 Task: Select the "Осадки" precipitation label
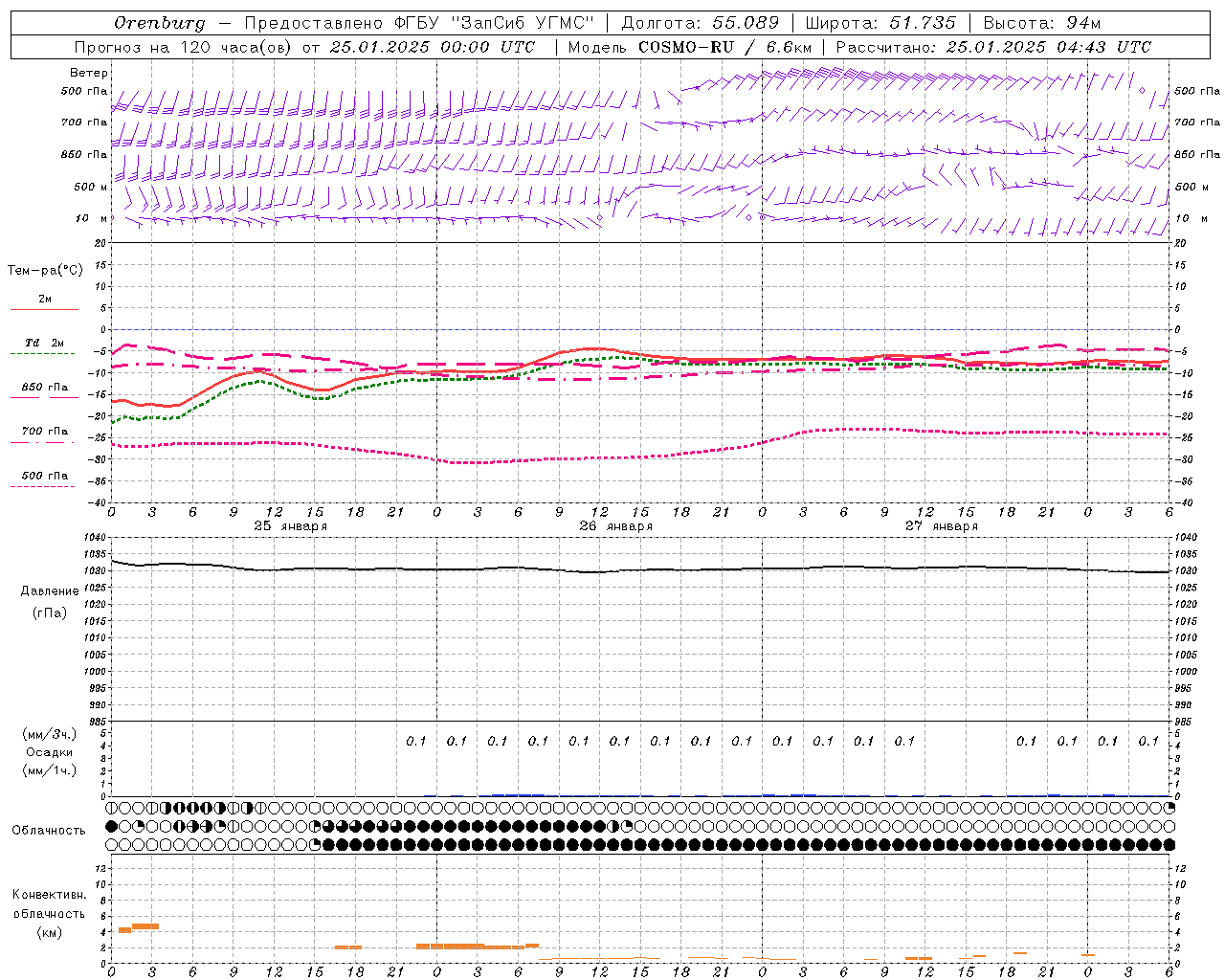pyautogui.click(x=50, y=752)
